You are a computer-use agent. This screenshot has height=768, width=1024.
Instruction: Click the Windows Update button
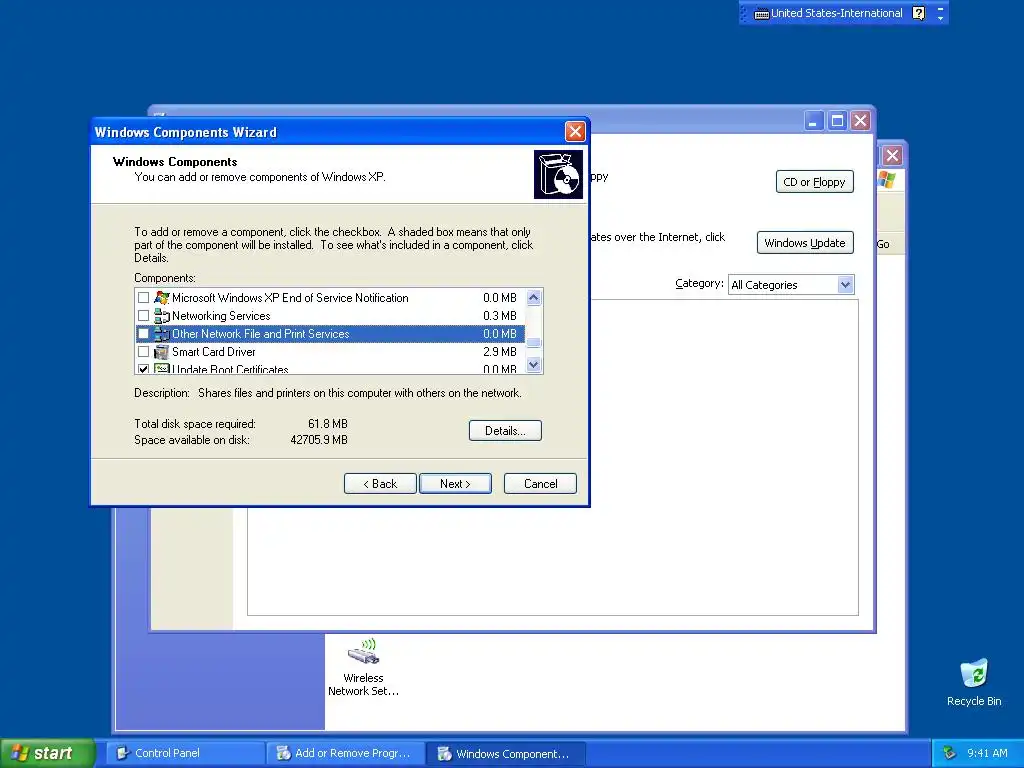pos(805,242)
